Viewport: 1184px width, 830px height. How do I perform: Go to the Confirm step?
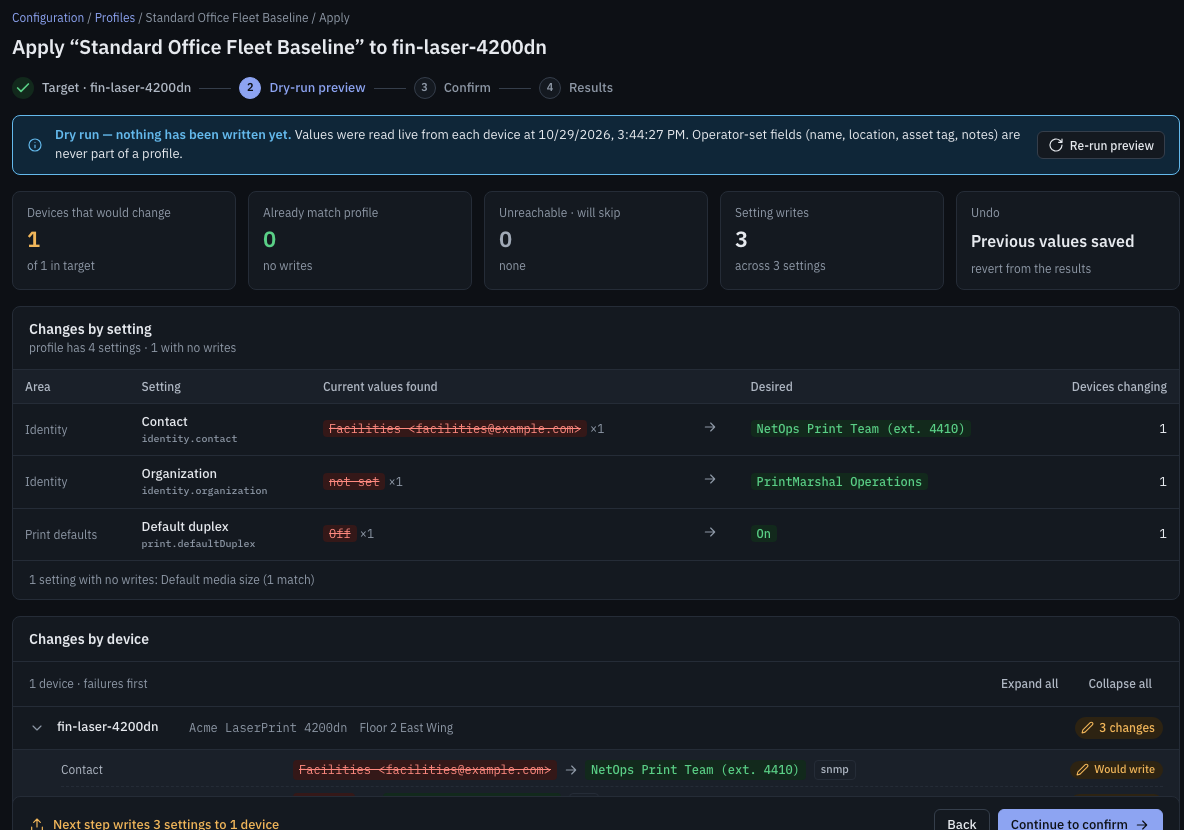[x=452, y=88]
